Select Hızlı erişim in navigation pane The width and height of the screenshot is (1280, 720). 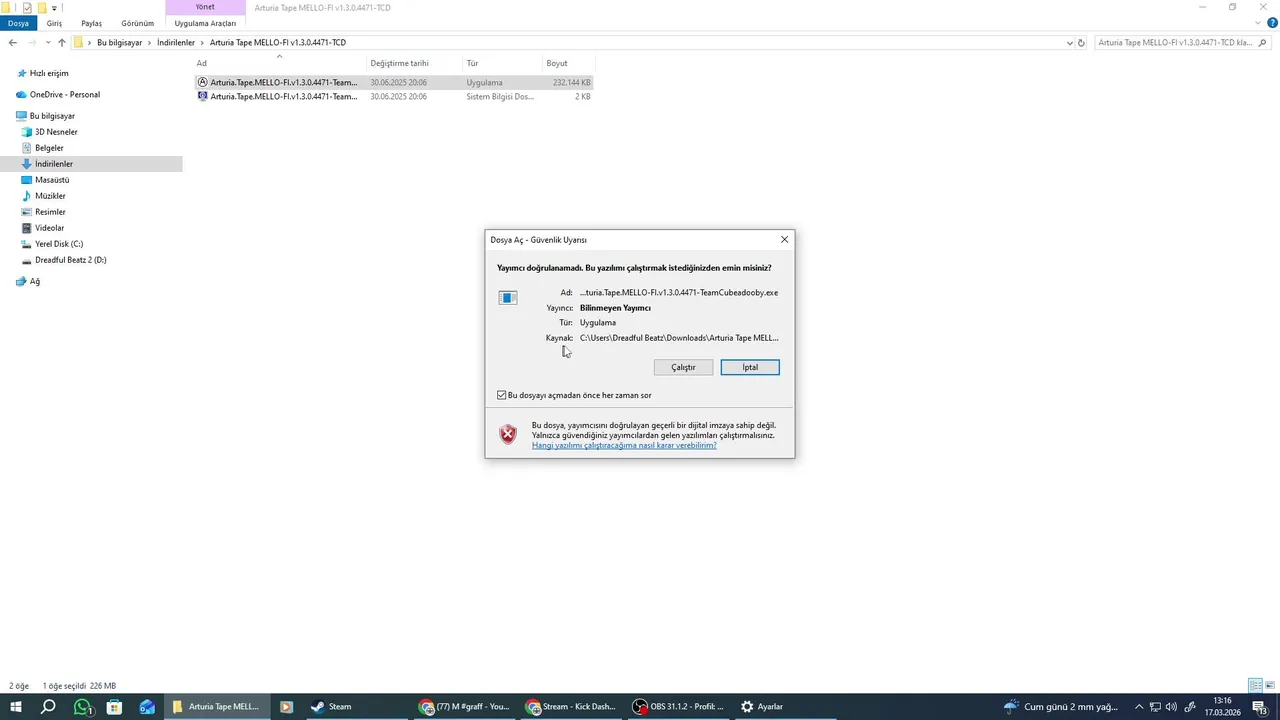click(x=49, y=73)
